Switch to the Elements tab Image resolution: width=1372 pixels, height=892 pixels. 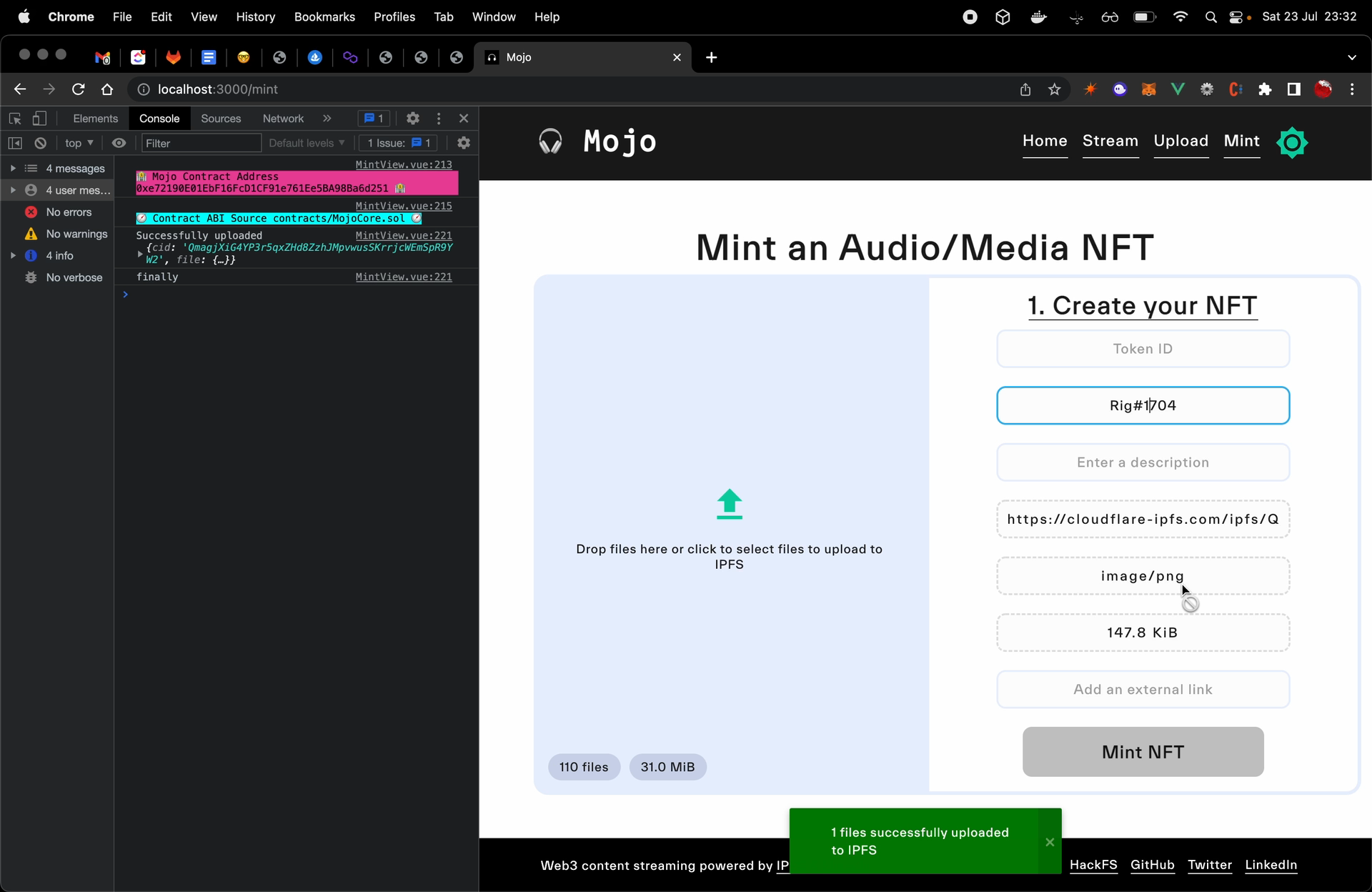coord(95,119)
